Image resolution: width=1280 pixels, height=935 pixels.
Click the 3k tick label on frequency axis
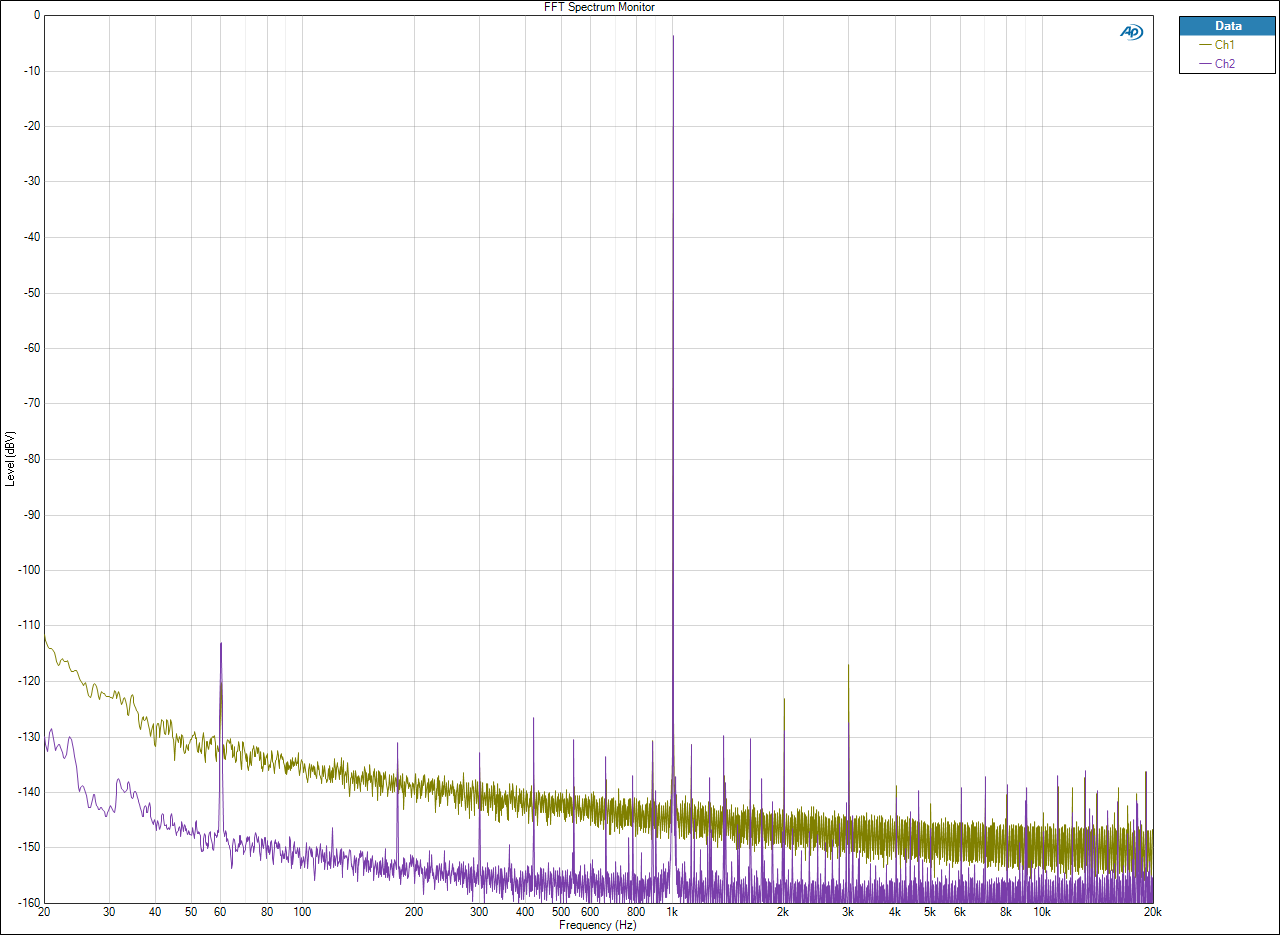[849, 912]
